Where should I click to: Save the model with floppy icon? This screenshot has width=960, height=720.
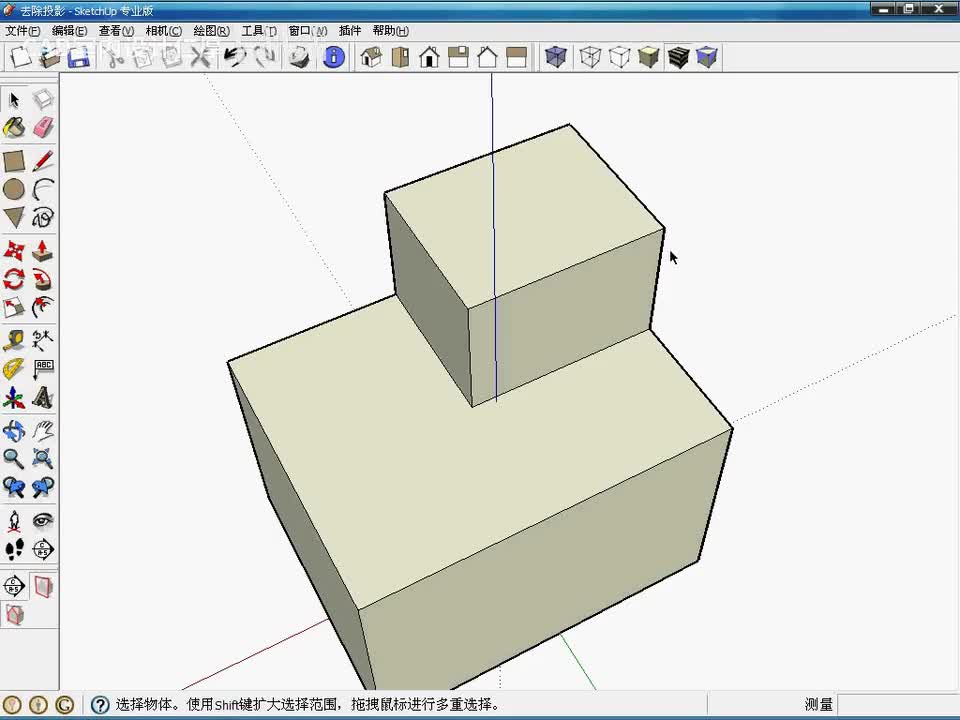79,57
